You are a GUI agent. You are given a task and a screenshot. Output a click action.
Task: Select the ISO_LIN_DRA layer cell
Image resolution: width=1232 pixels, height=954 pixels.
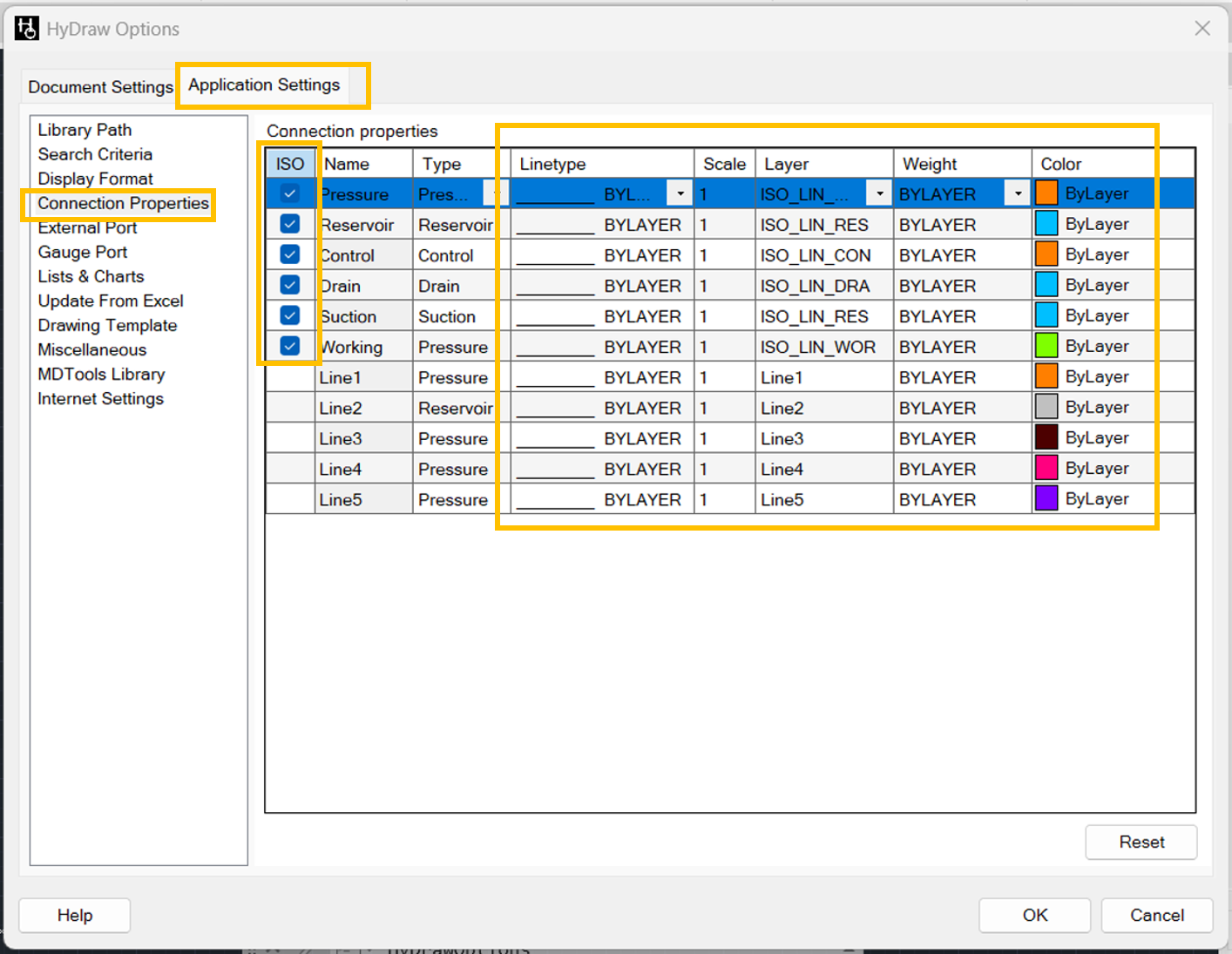[824, 286]
